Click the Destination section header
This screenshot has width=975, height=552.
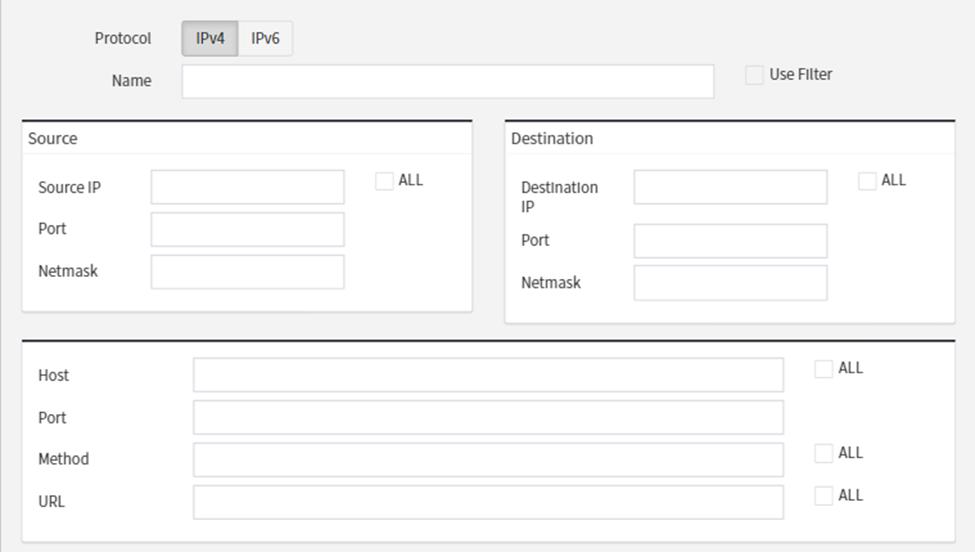coord(552,139)
